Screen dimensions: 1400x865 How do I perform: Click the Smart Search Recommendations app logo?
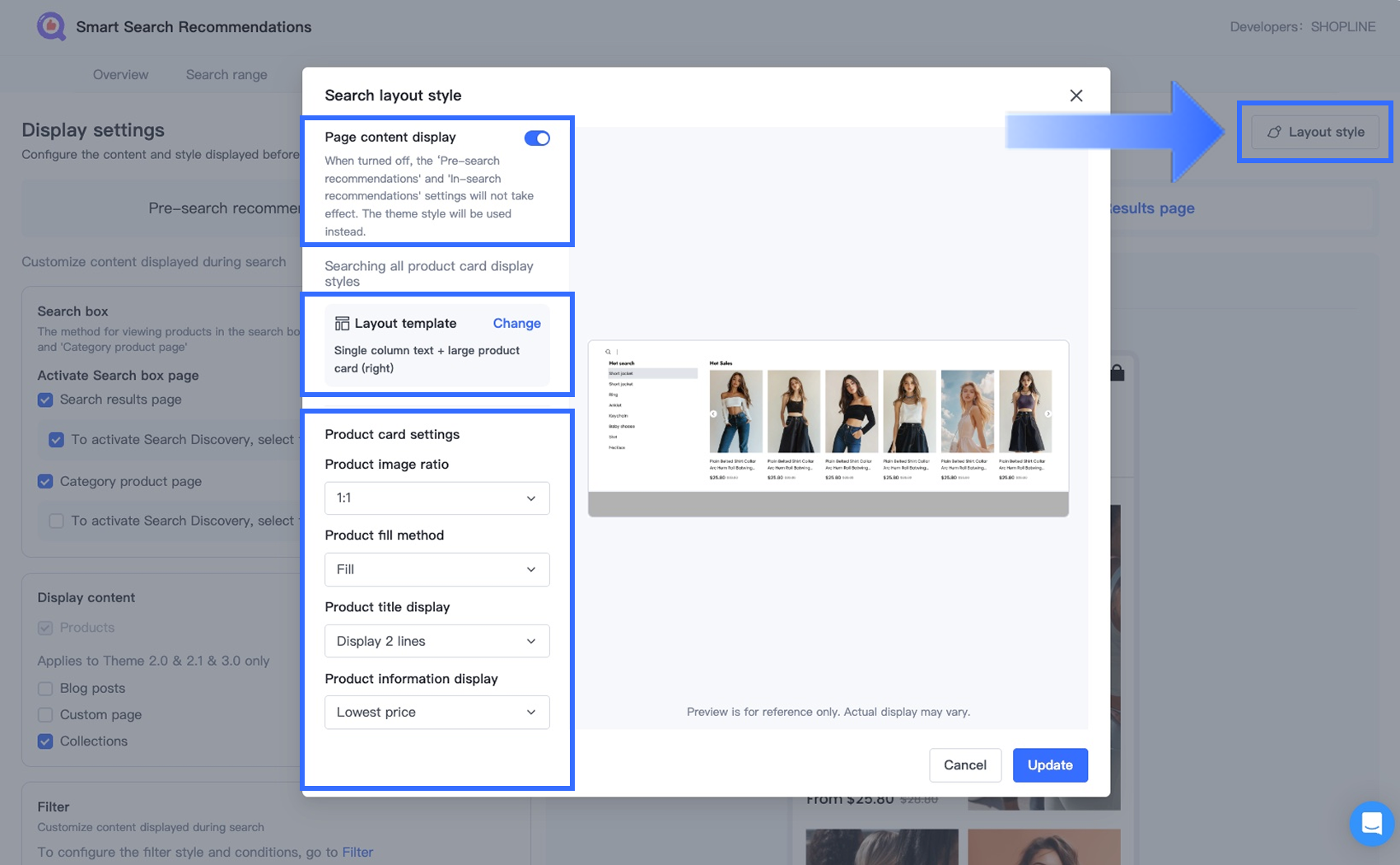coord(51,26)
